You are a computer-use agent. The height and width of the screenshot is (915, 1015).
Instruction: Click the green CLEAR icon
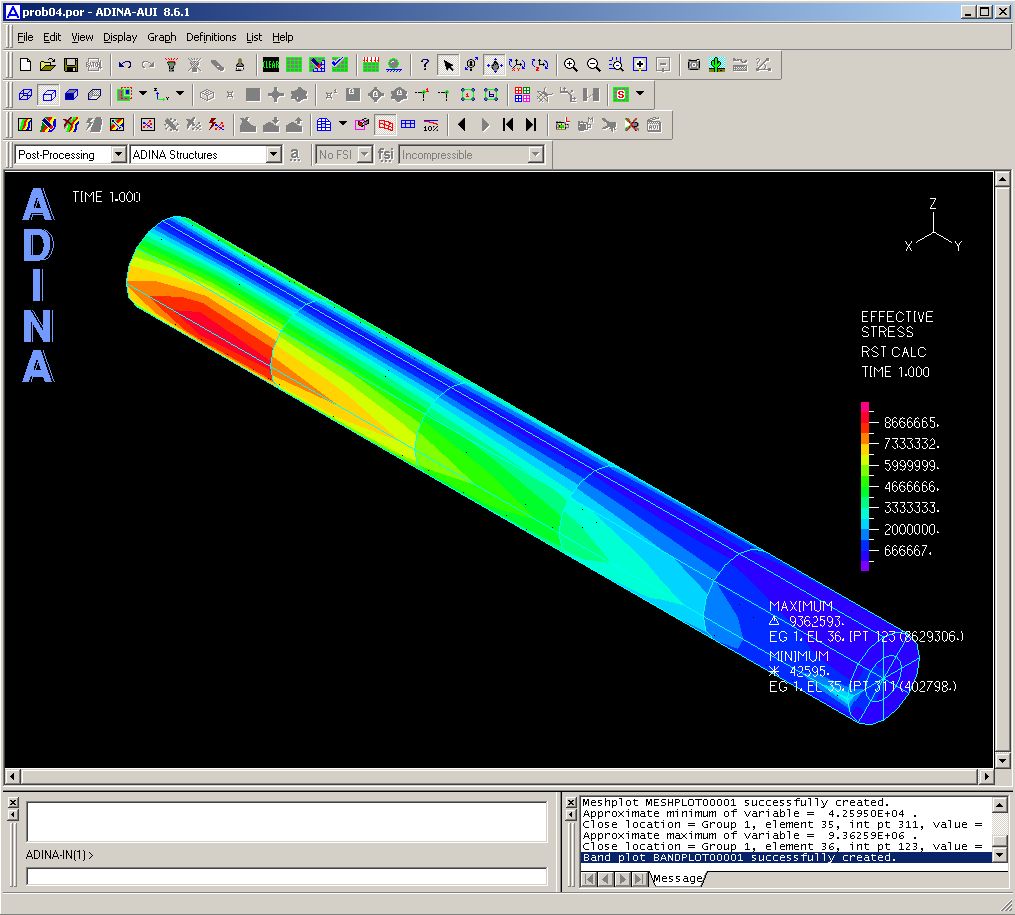click(271, 65)
